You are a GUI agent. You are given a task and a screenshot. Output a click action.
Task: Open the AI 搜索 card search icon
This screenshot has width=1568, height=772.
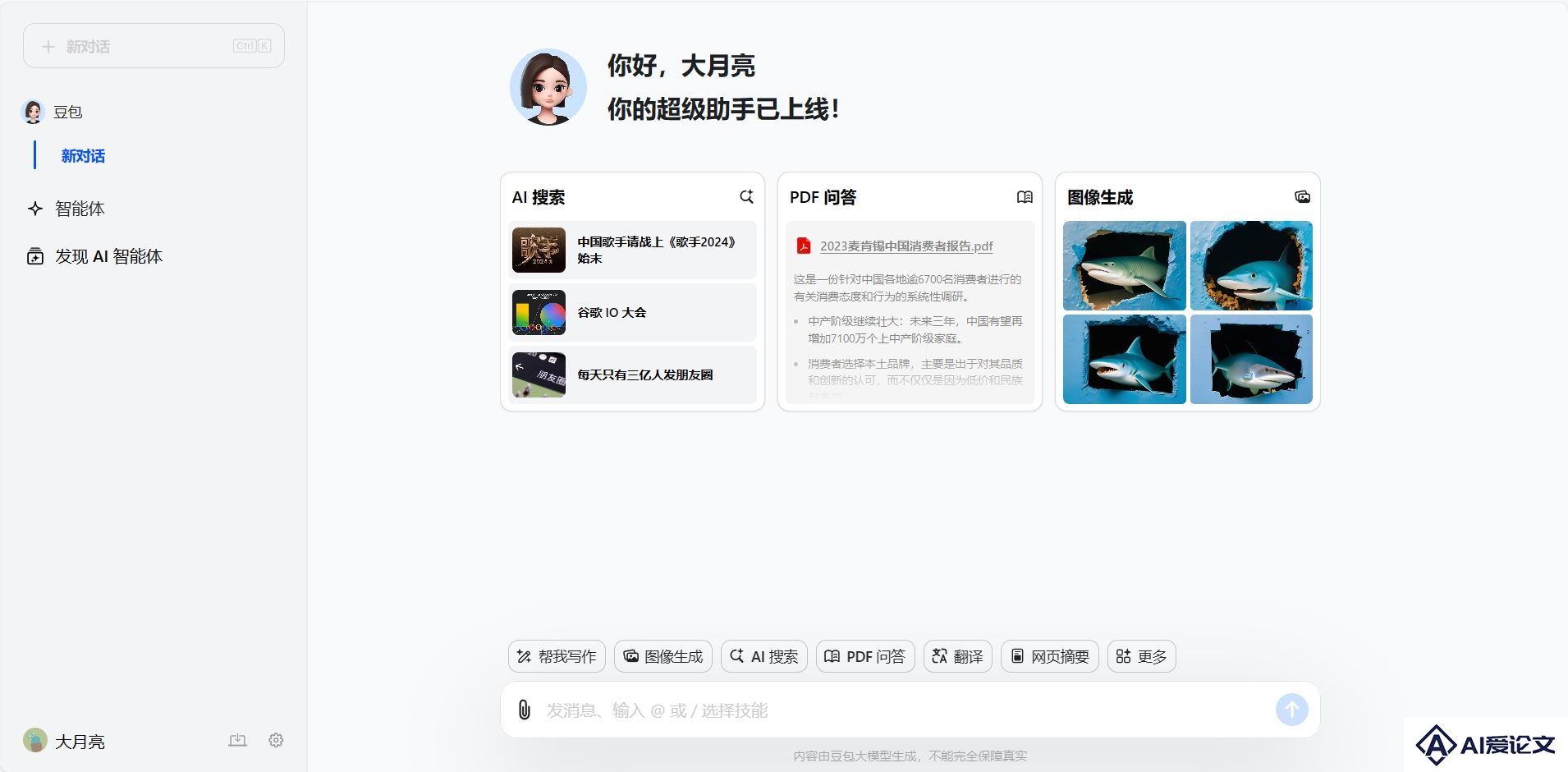746,196
